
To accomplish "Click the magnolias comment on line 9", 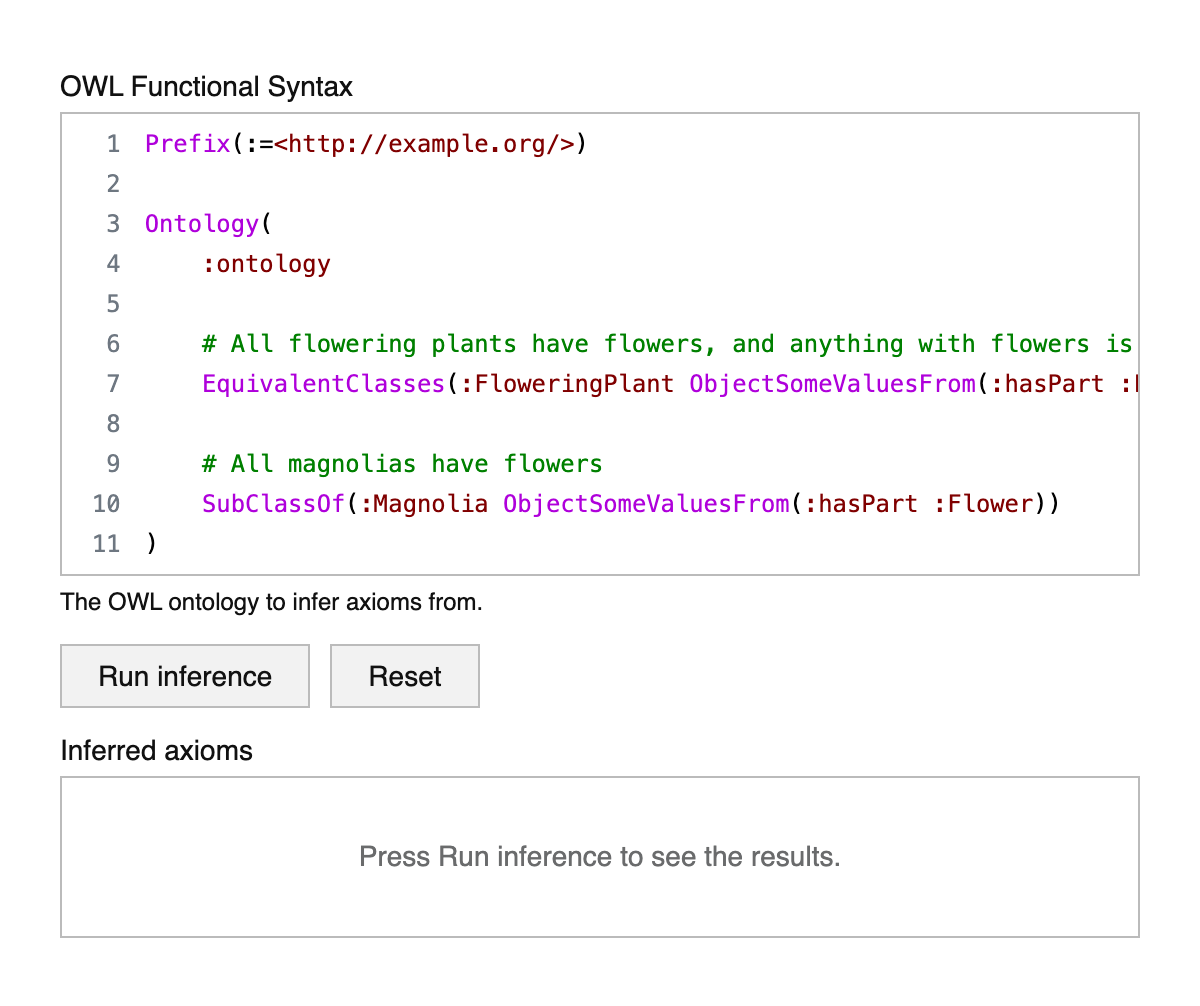I will click(402, 464).
